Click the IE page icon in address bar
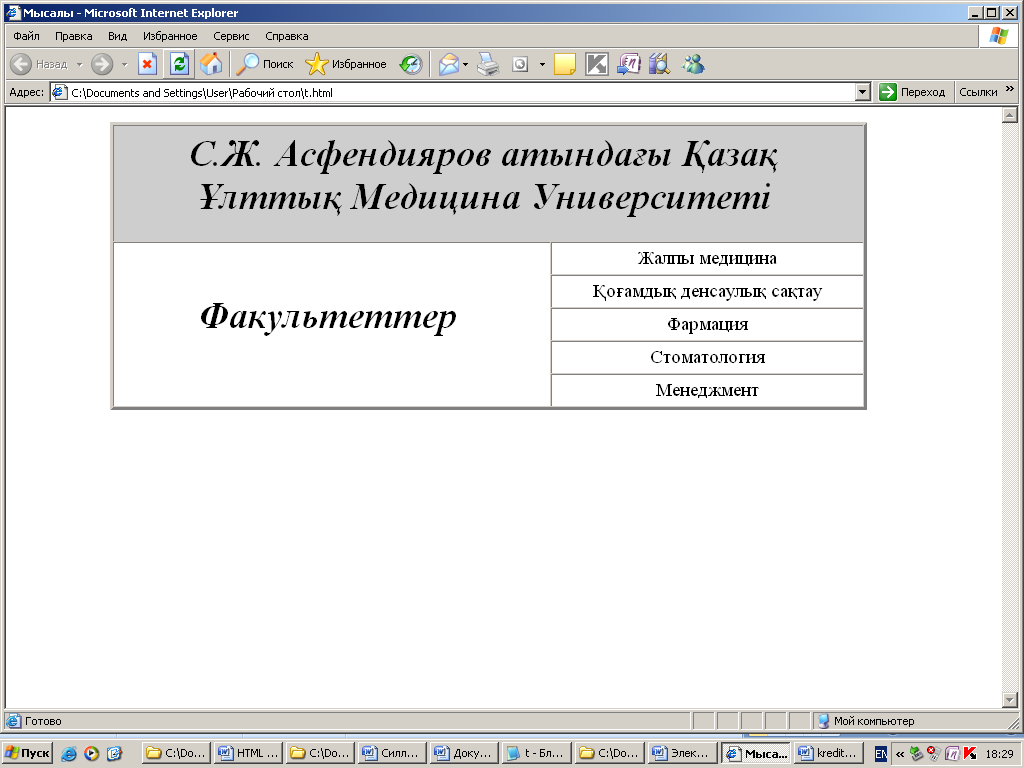 coord(59,93)
